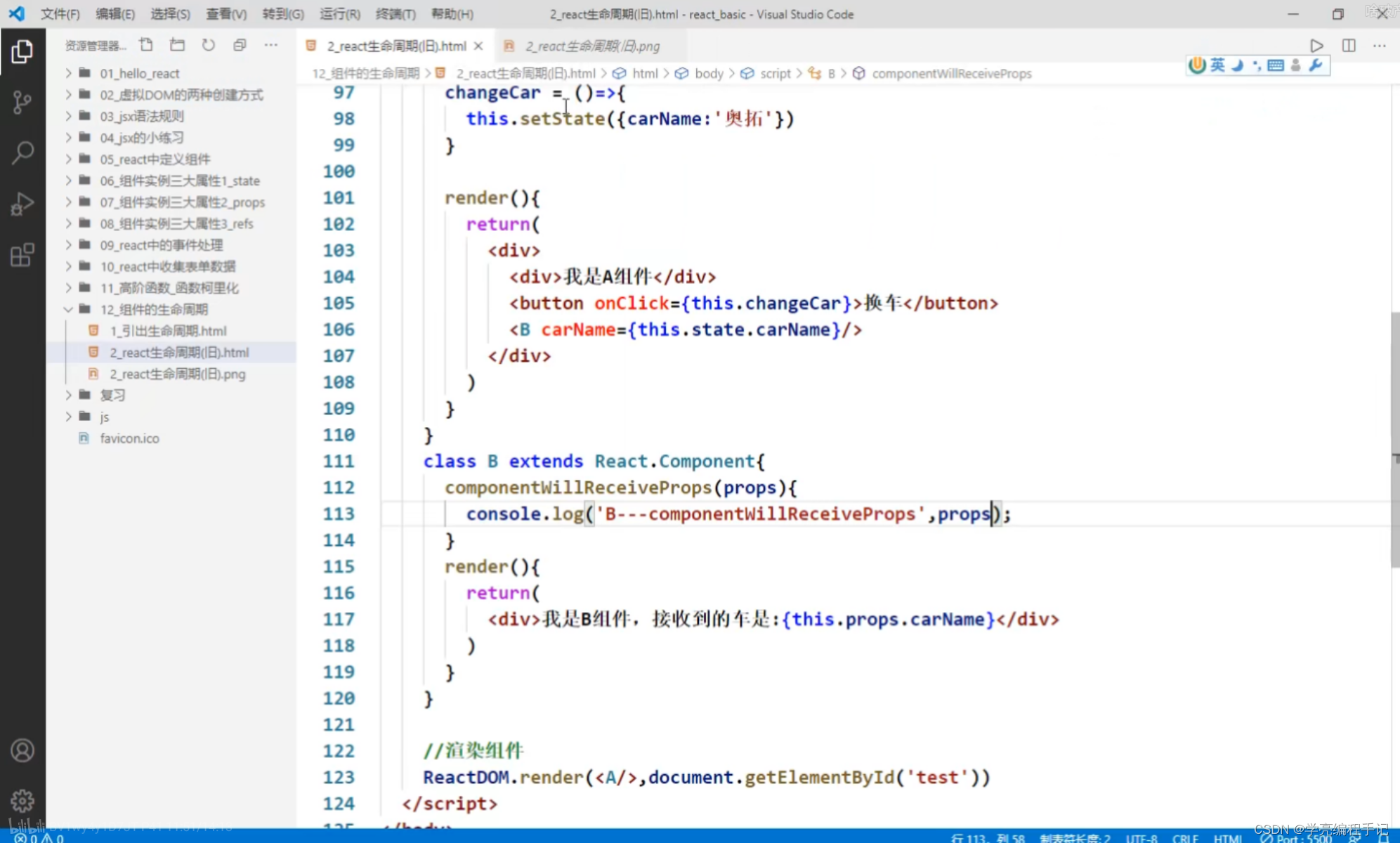Toggle English mode in IME toolbar

[1217, 65]
